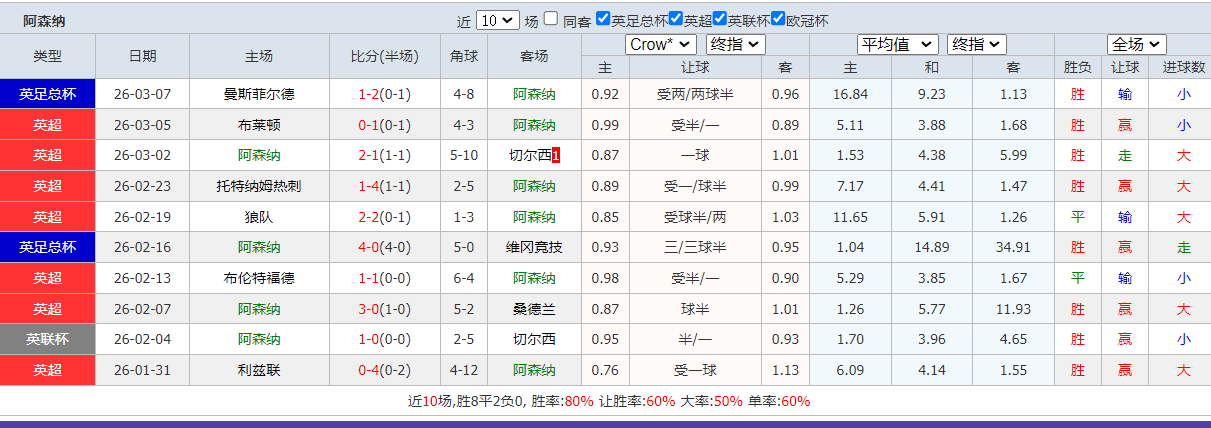Open the 1-2(0-1) score link
This screenshot has width=1211, height=428.
point(385,94)
